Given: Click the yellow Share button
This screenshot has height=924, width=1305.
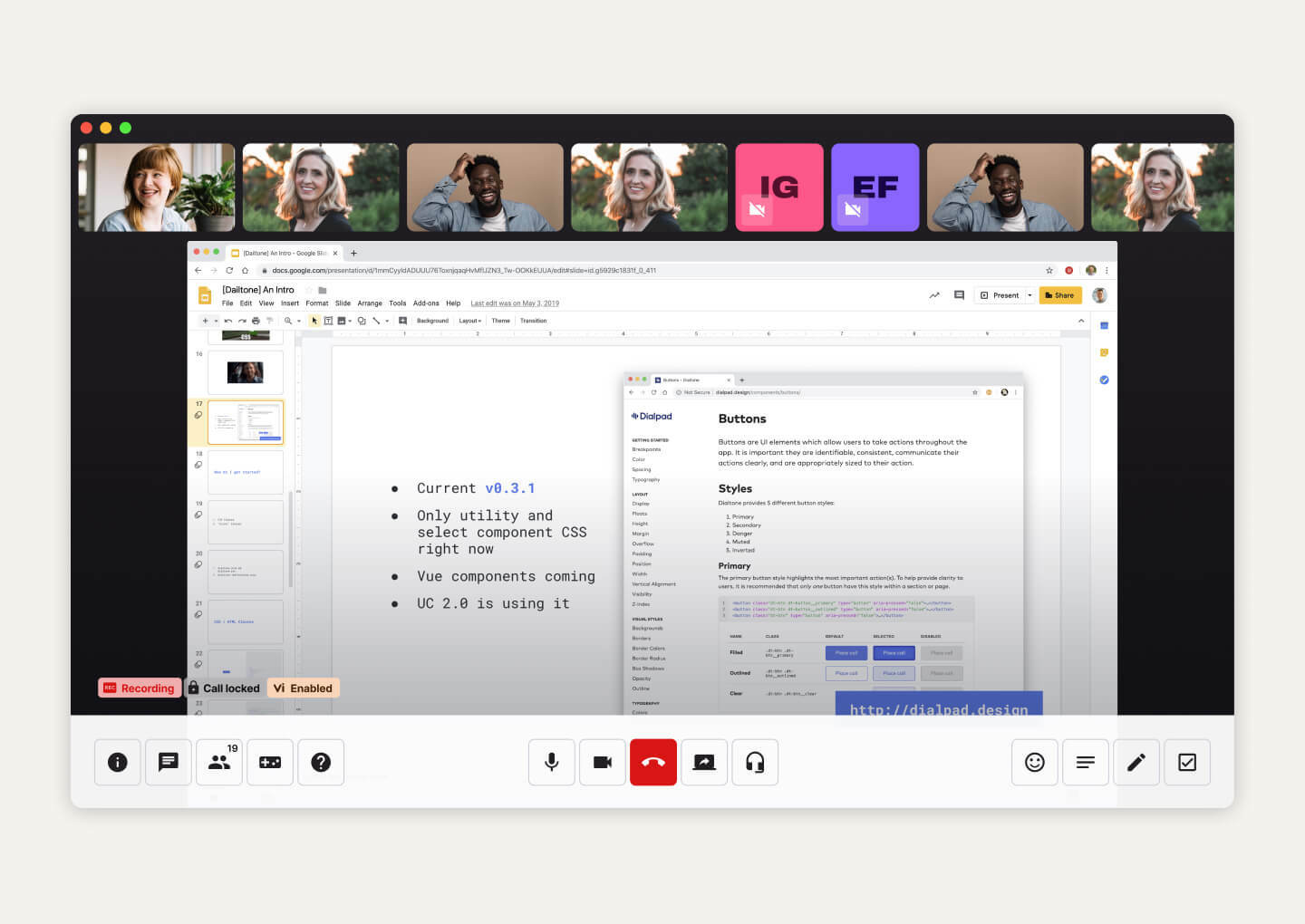Looking at the screenshot, I should pyautogui.click(x=1059, y=295).
